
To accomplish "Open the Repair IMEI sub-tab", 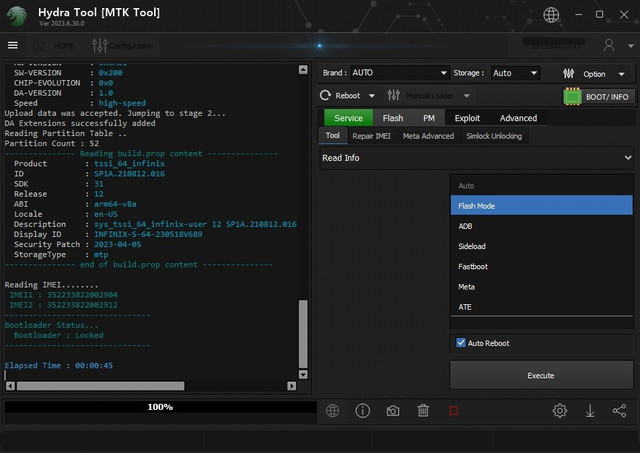I will (x=371, y=136).
